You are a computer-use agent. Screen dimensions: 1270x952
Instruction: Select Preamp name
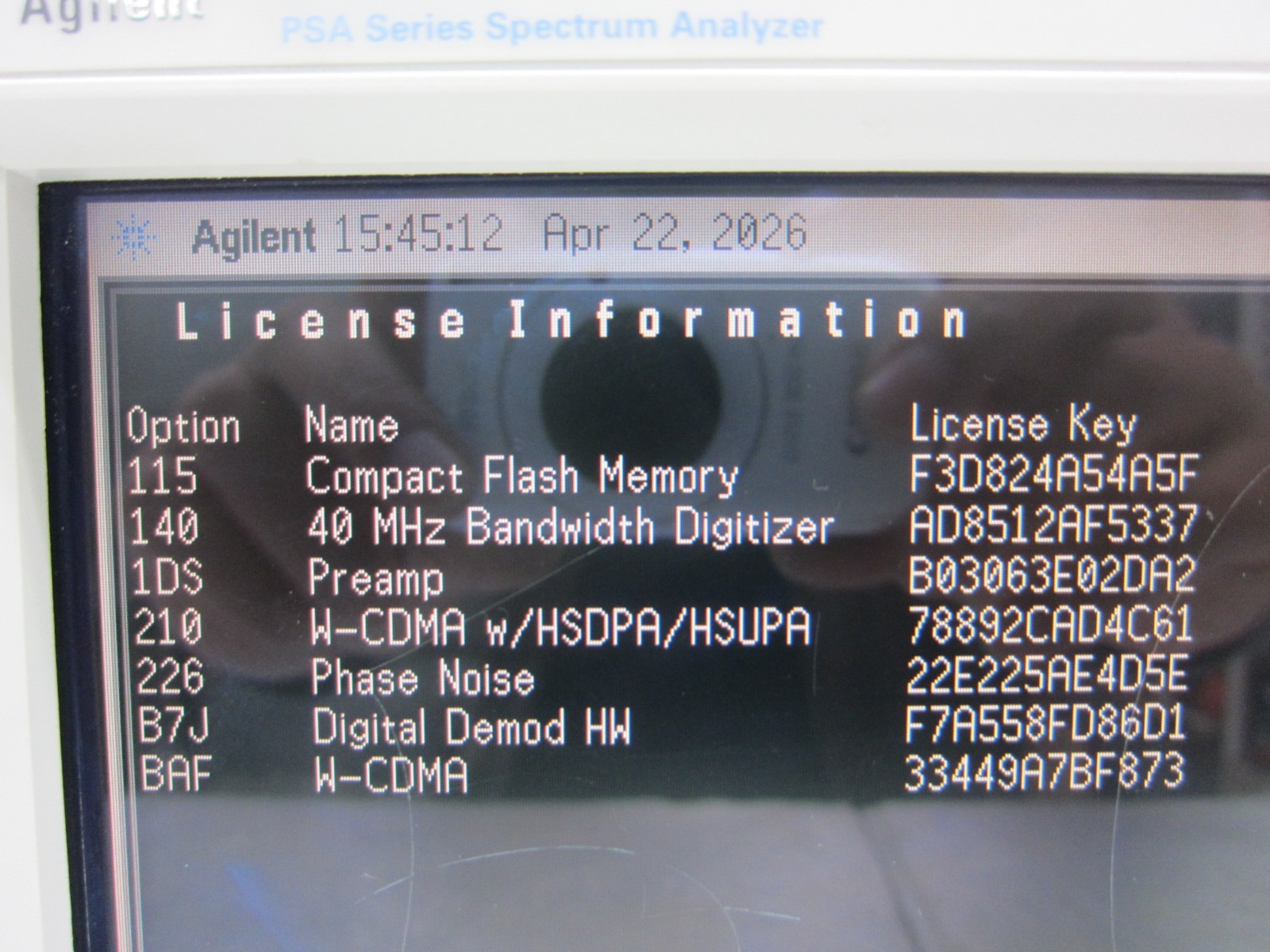[x=376, y=578]
